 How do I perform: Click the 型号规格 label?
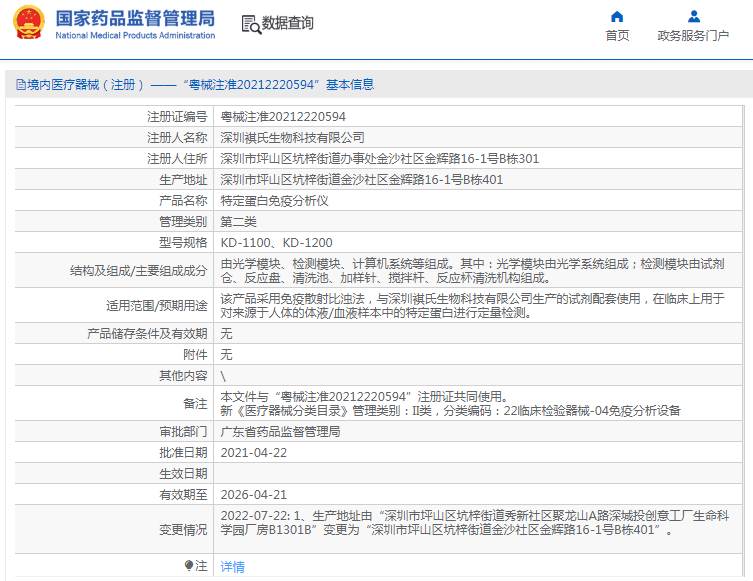tap(183, 242)
